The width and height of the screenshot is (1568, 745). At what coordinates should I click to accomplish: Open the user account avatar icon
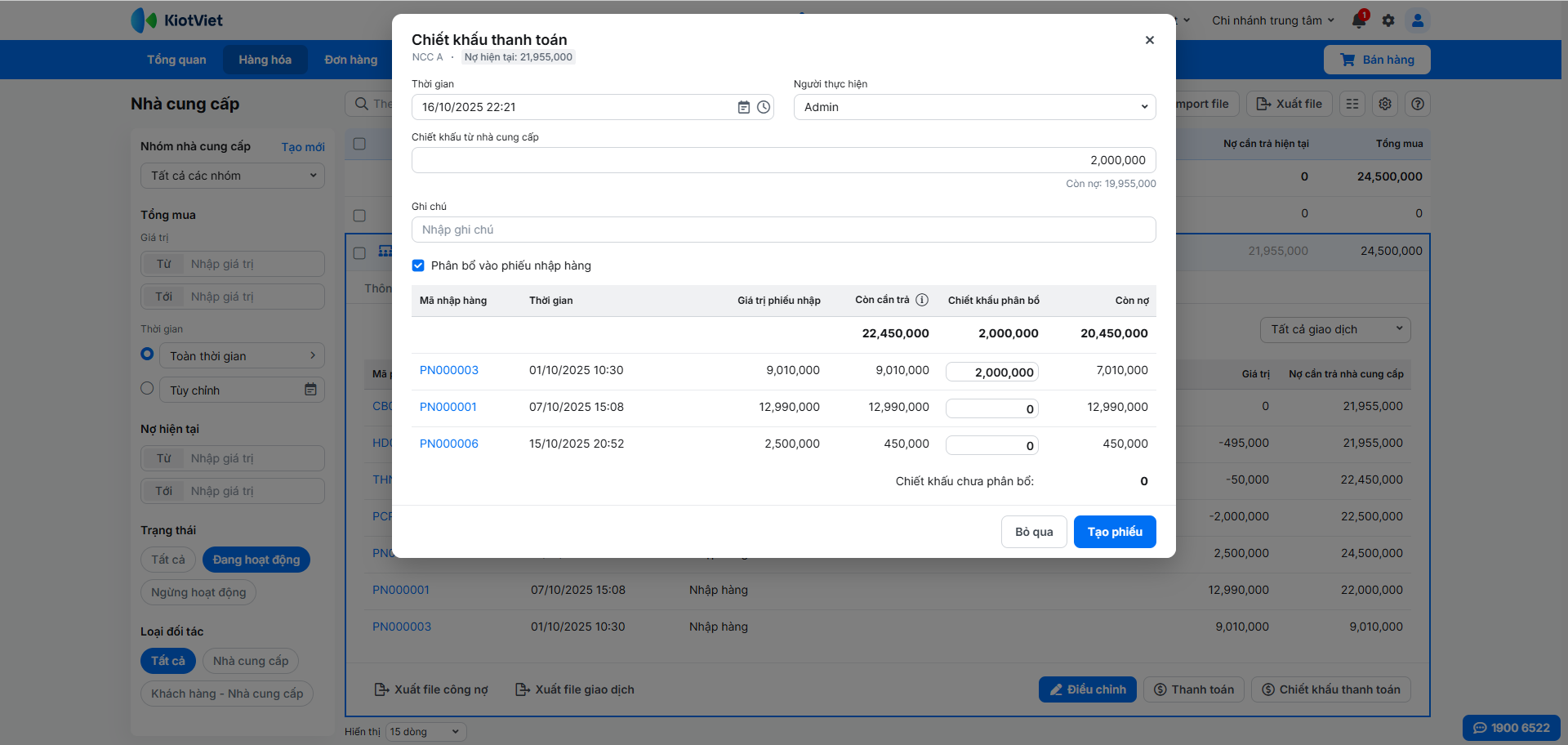[1418, 20]
